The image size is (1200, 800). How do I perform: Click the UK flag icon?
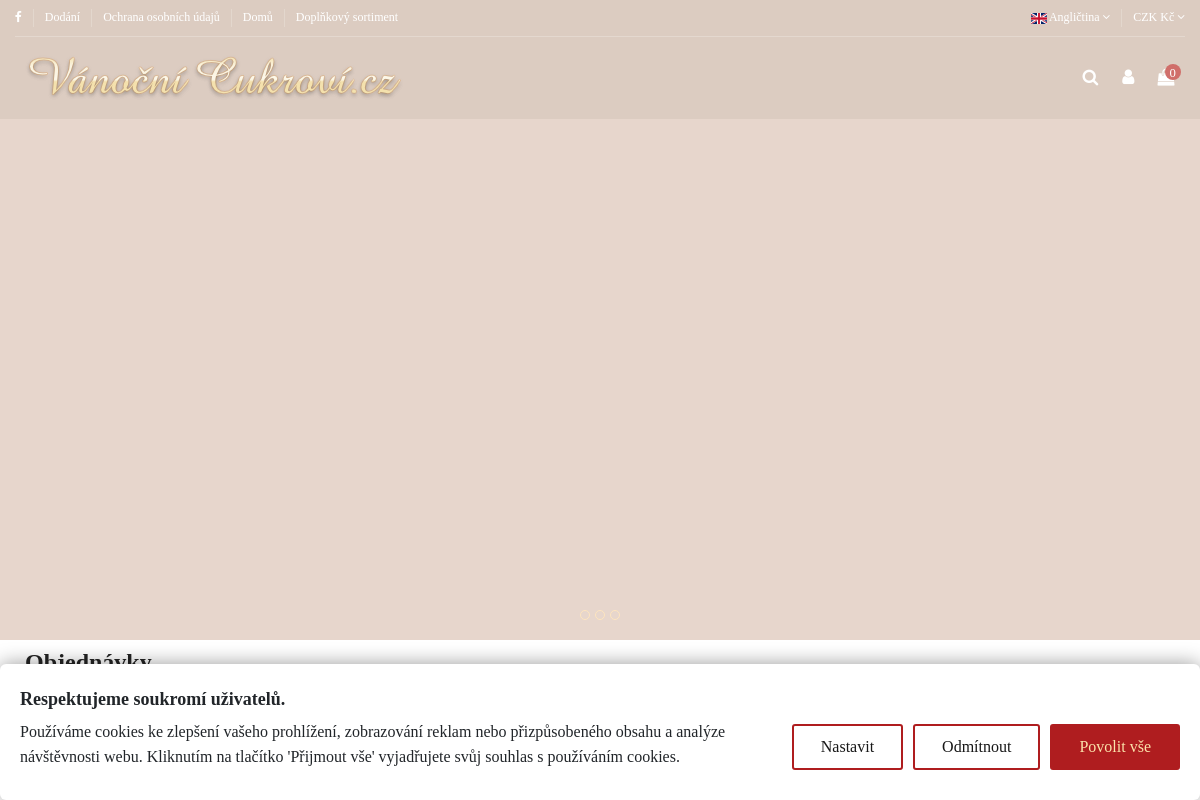point(1039,18)
